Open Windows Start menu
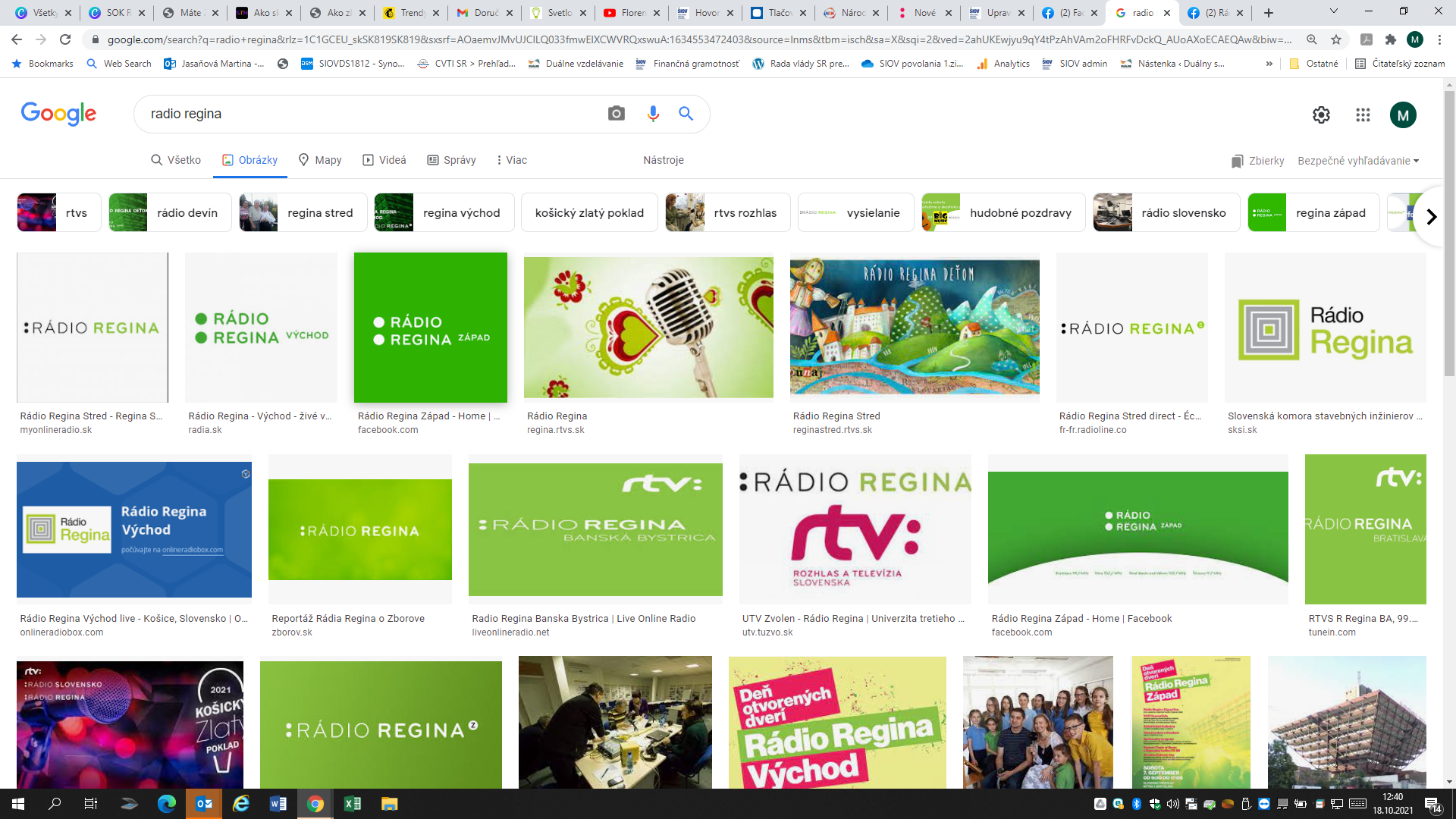Screen dimensions: 1456x819 click(x=18, y=804)
